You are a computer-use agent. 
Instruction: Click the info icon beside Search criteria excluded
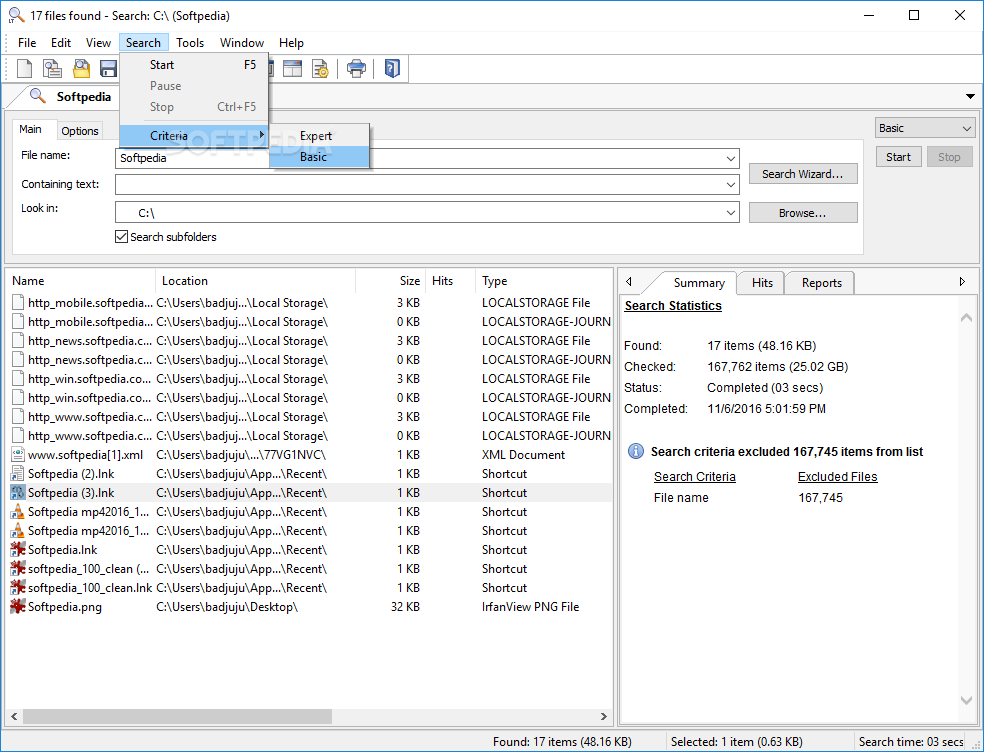(x=636, y=451)
